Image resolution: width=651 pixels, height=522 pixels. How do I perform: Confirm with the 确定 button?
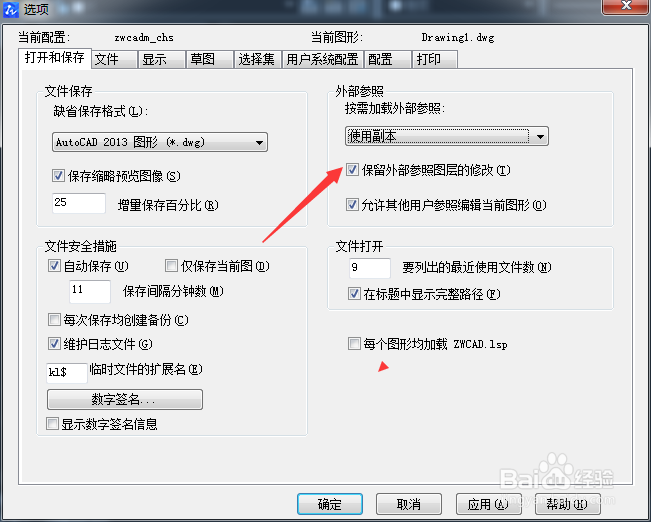point(330,504)
